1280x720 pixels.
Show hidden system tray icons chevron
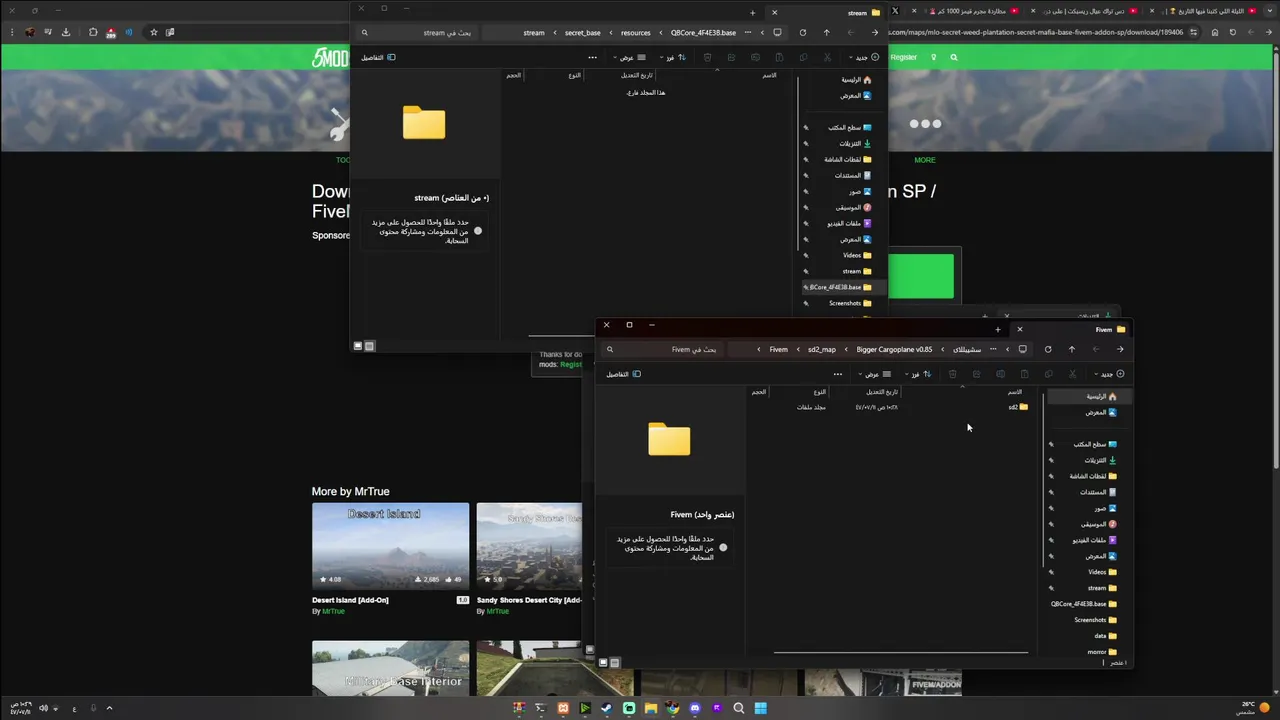tap(109, 708)
